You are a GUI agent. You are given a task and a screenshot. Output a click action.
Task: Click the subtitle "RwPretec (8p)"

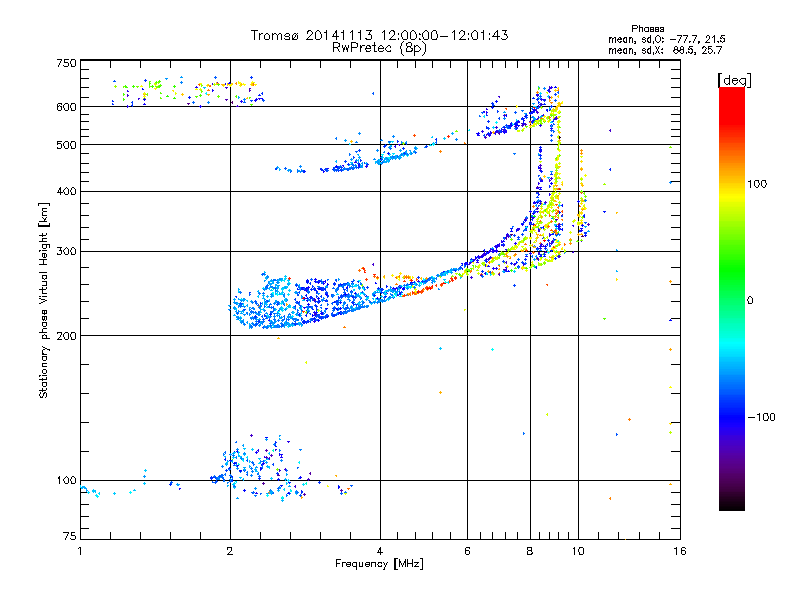click(379, 48)
